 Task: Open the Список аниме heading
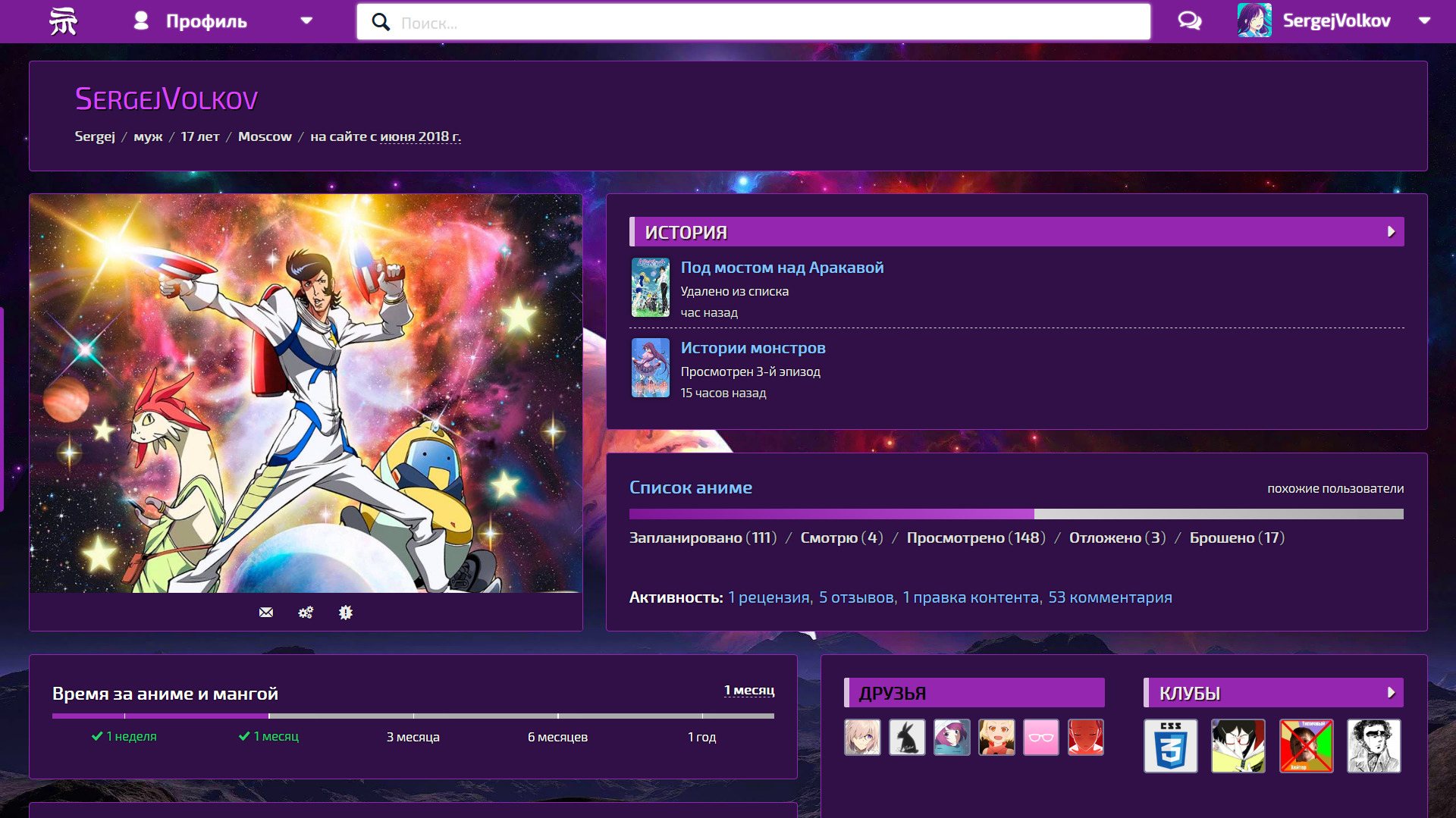(x=690, y=487)
